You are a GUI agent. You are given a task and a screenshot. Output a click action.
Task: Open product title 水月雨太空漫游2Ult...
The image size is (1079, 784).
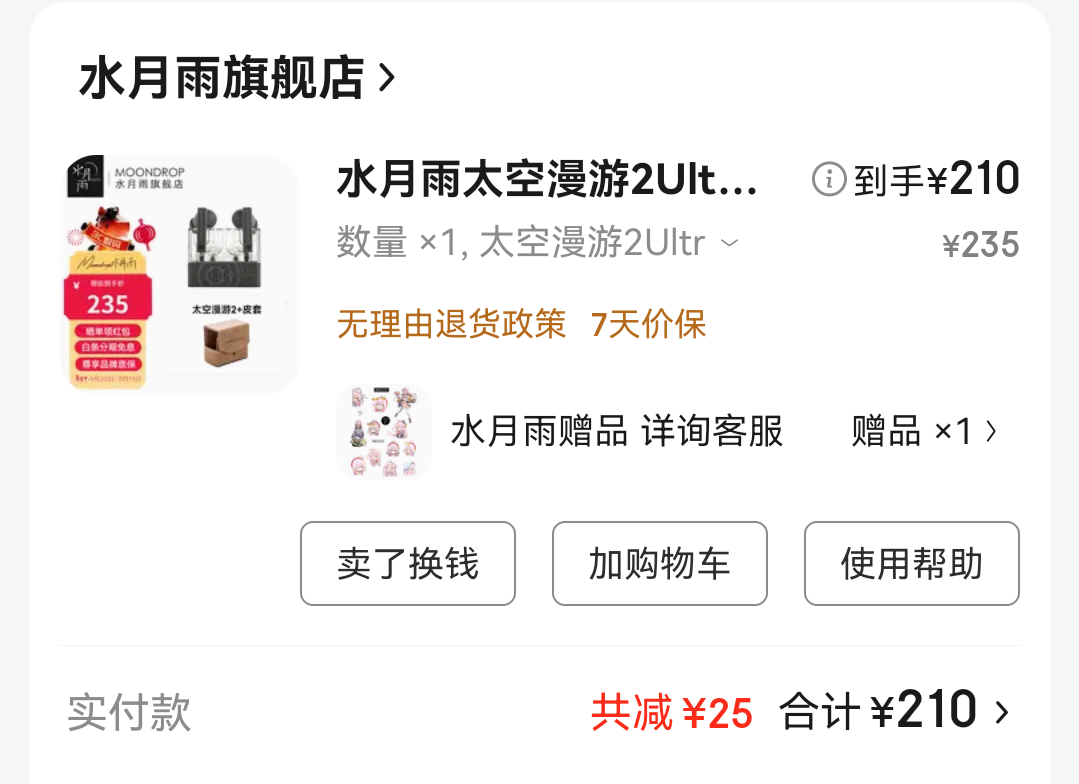coord(547,180)
